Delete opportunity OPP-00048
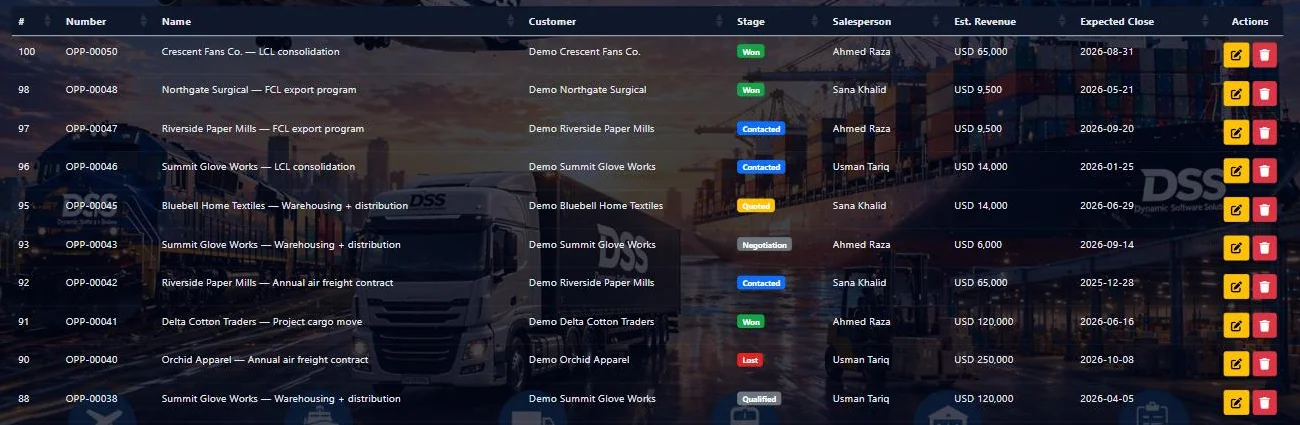Screen dimensions: 1300x425 click(x=1264, y=94)
